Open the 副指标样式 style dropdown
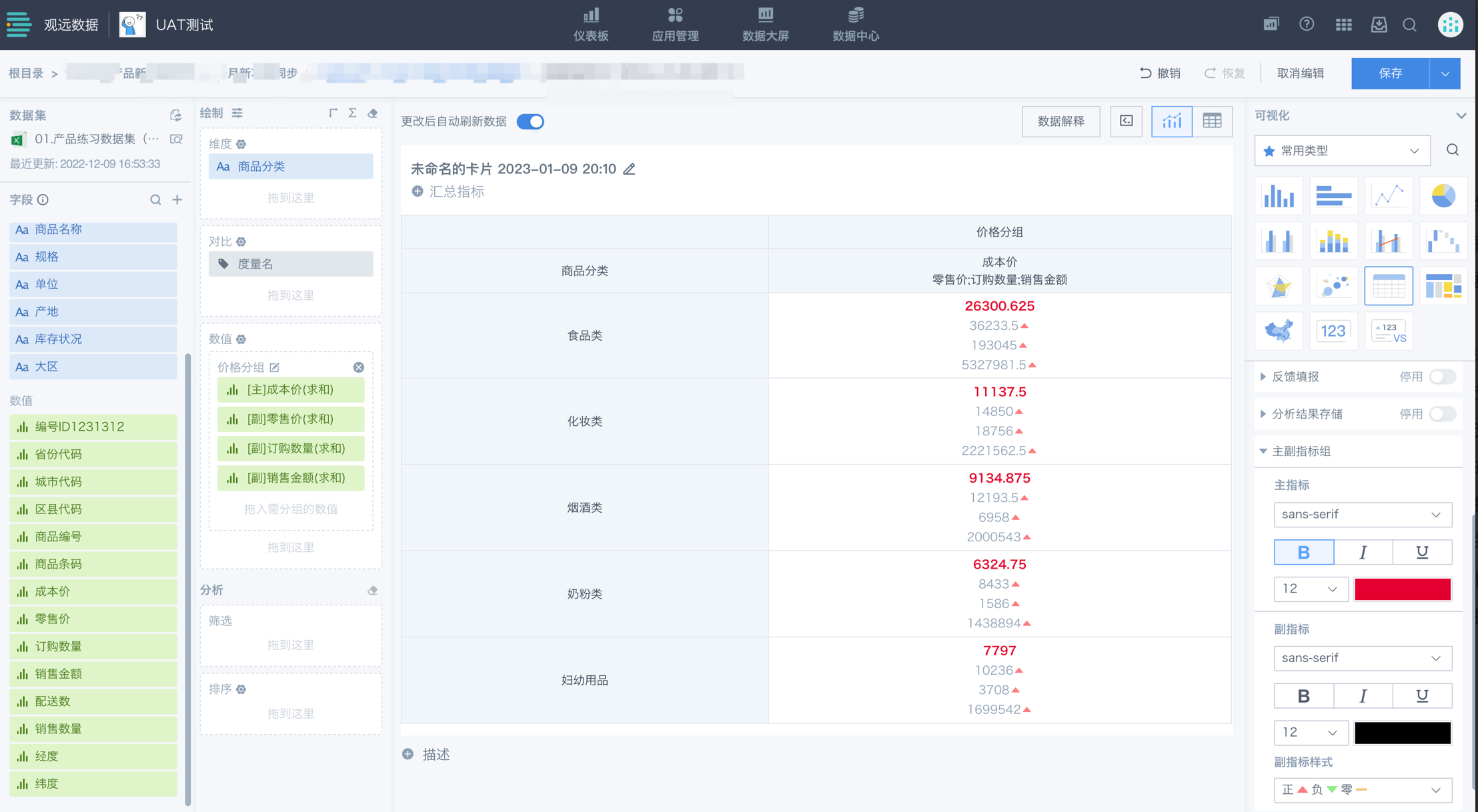Image resolution: width=1478 pixels, height=812 pixels. click(x=1362, y=790)
